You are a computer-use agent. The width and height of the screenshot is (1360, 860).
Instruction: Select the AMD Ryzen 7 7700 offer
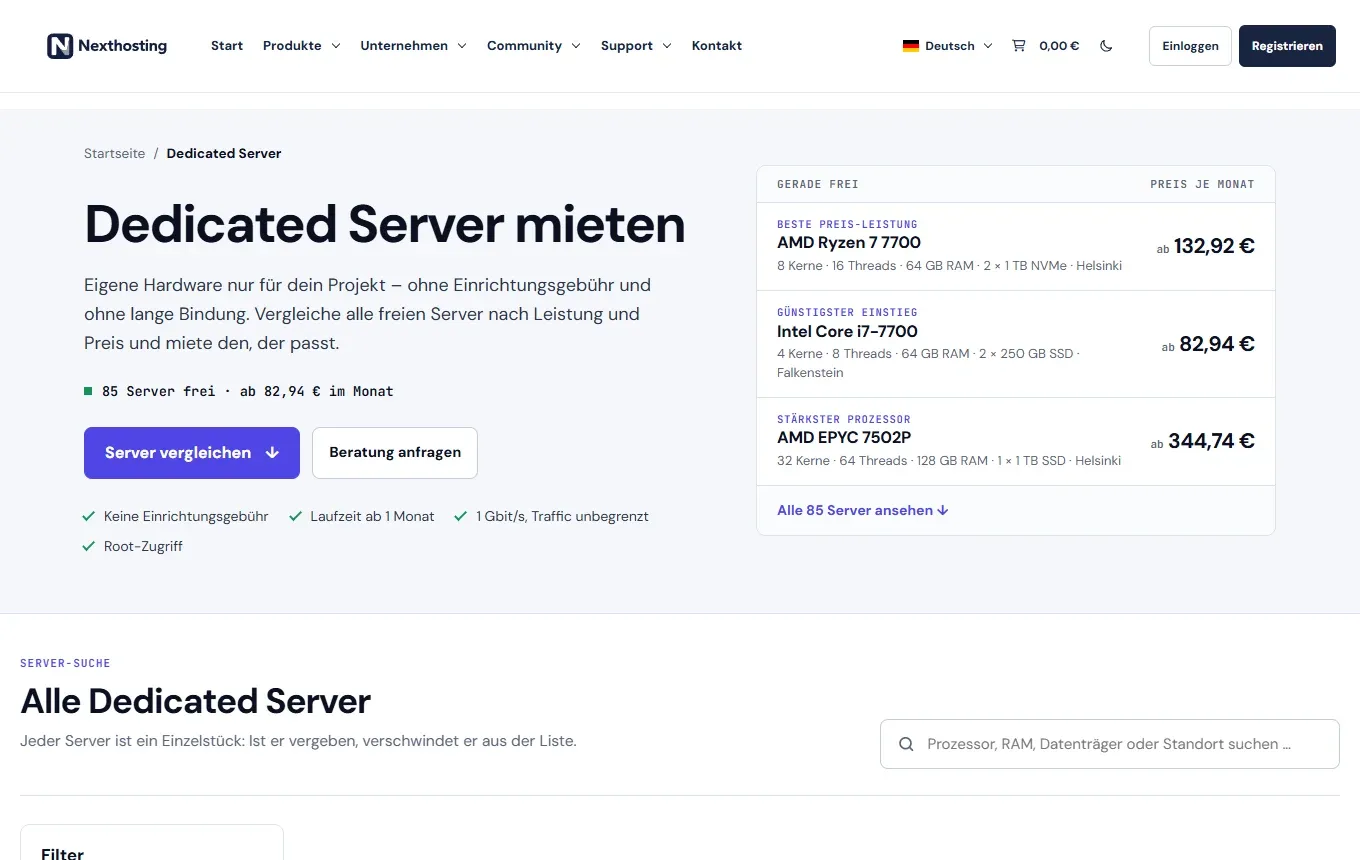tap(1016, 247)
